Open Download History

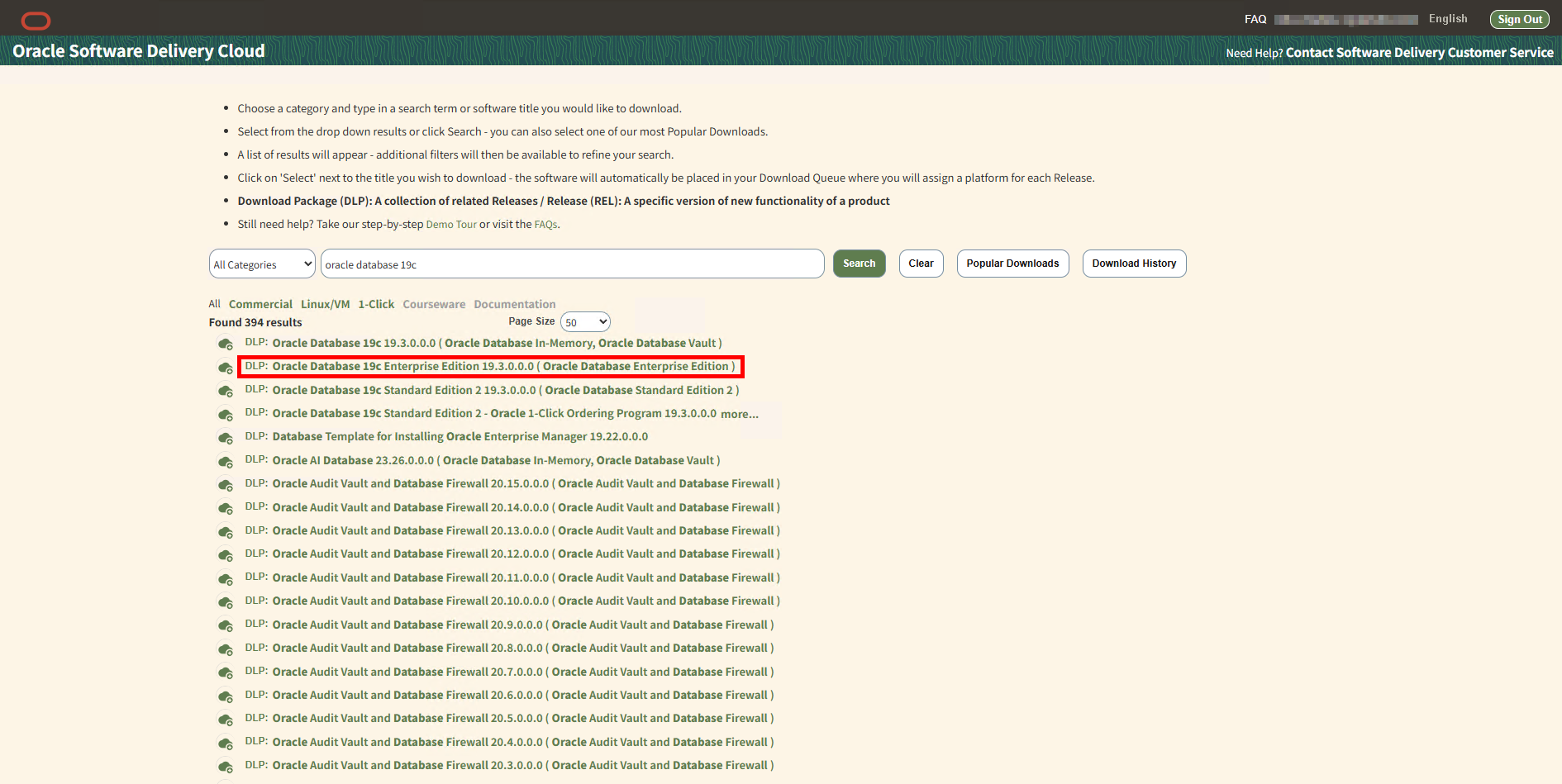pos(1134,264)
